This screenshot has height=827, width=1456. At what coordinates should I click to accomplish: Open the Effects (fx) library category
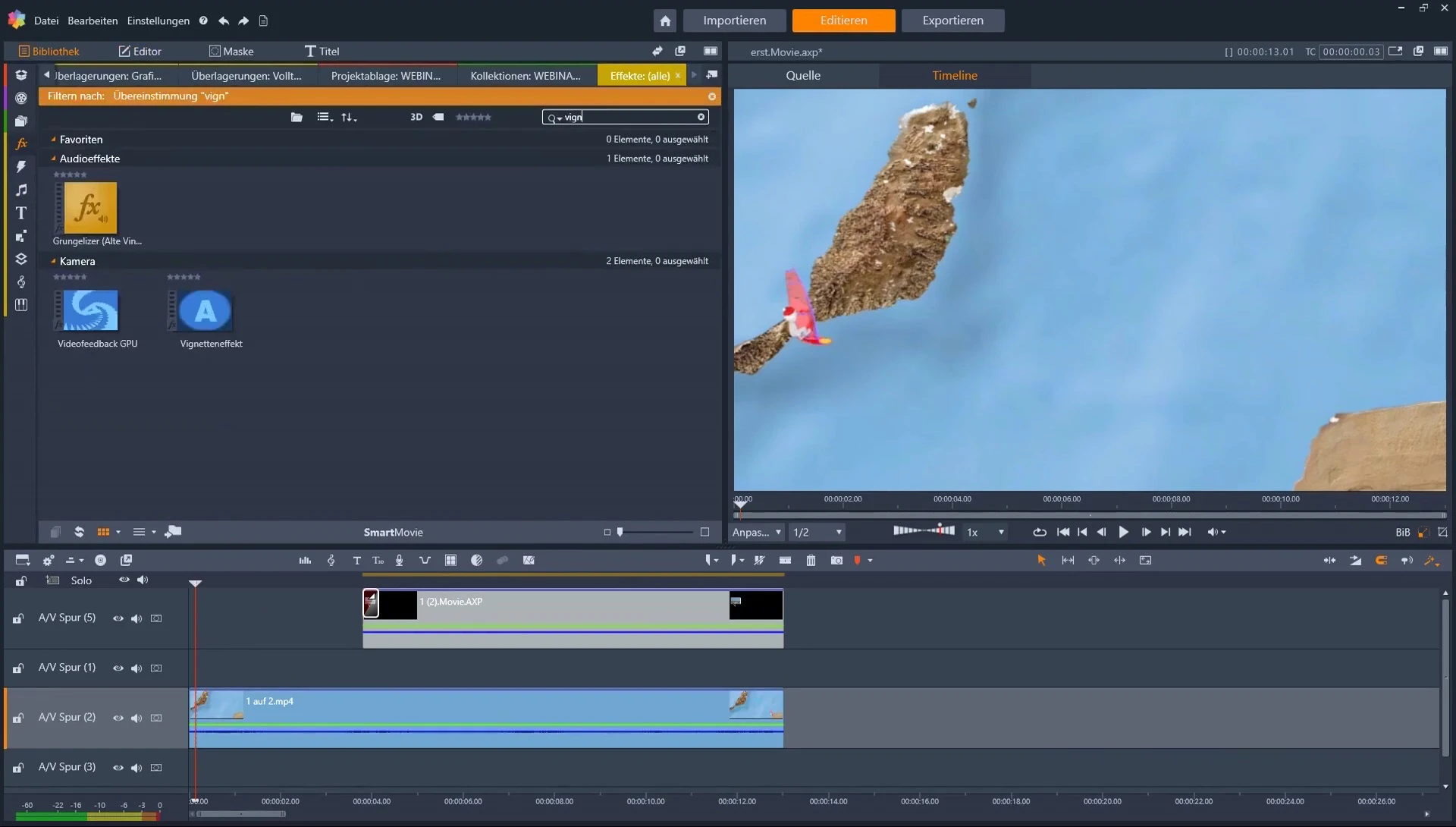pos(21,143)
